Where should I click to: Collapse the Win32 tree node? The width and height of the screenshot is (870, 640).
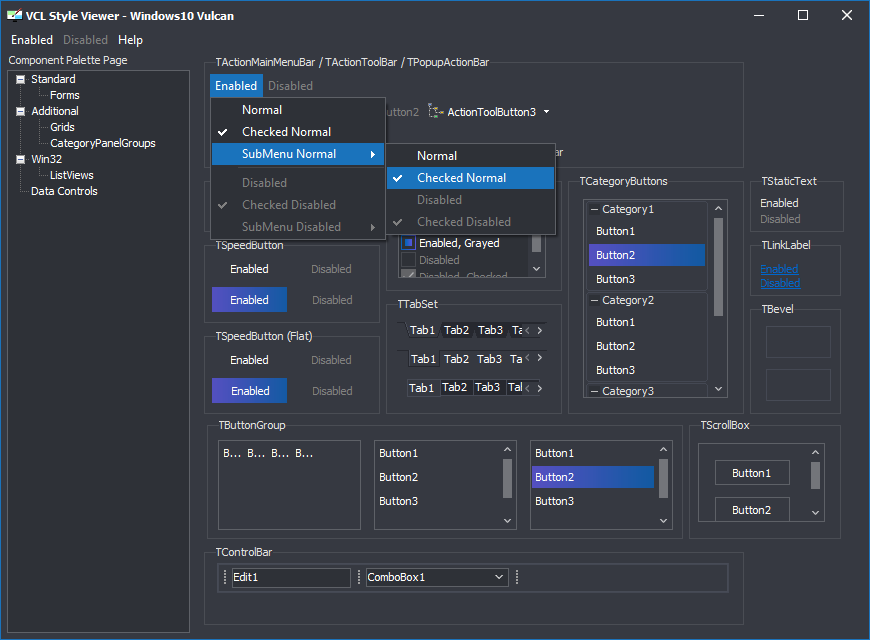pyautogui.click(x=21, y=160)
